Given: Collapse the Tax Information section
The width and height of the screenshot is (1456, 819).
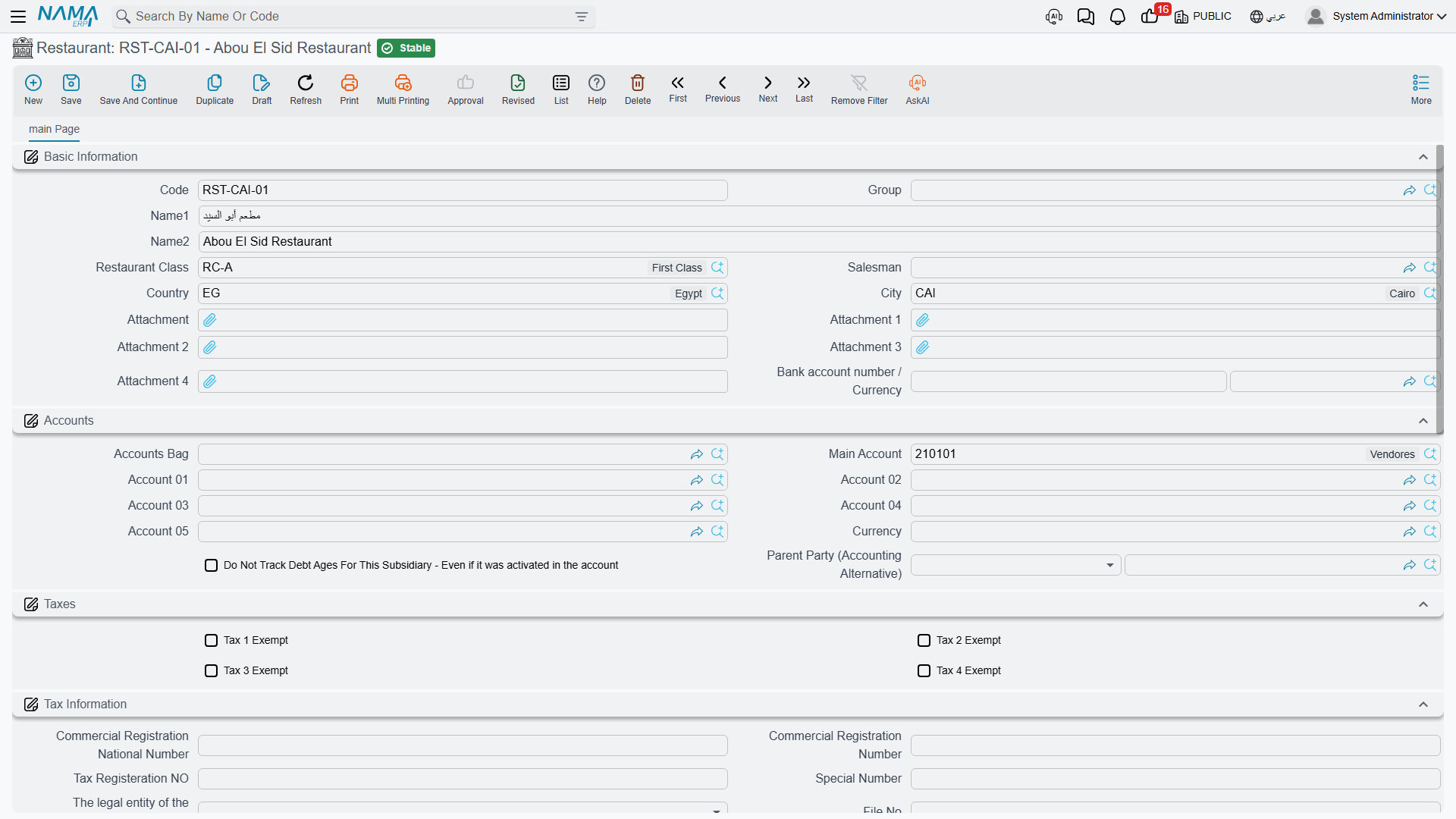Looking at the screenshot, I should click(1423, 704).
